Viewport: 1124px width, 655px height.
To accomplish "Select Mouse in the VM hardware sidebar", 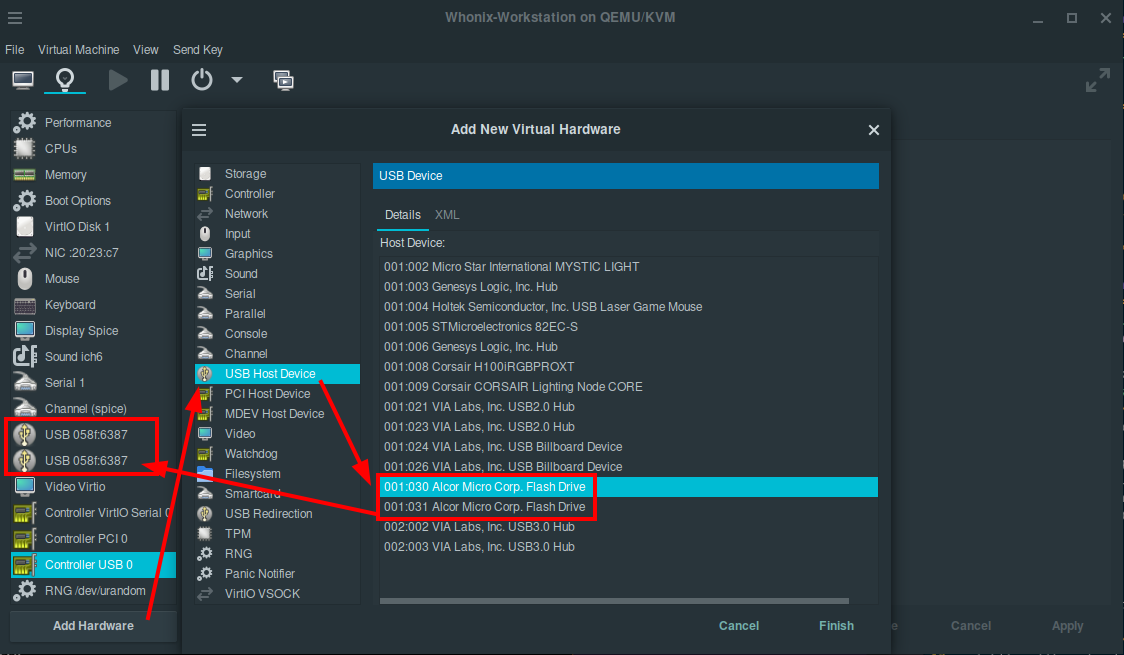I will (93, 279).
